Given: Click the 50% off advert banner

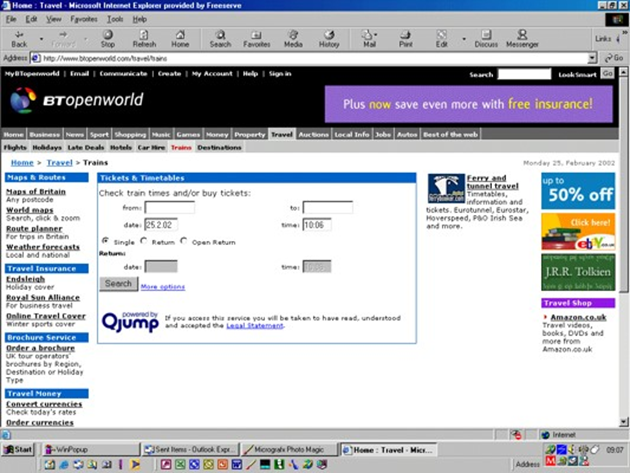Looking at the screenshot, I should coord(578,191).
